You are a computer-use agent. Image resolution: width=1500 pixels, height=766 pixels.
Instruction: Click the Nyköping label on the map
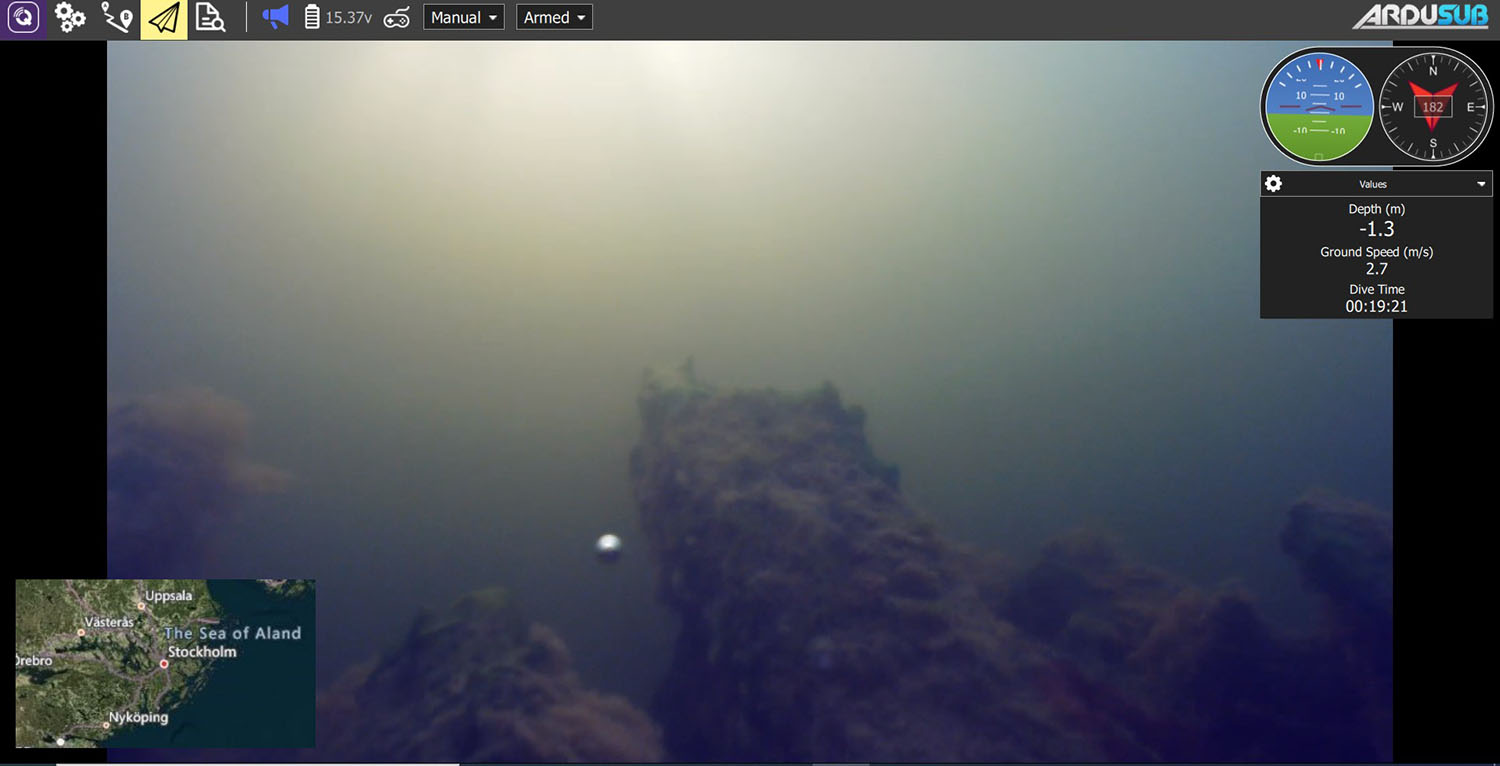point(138,717)
